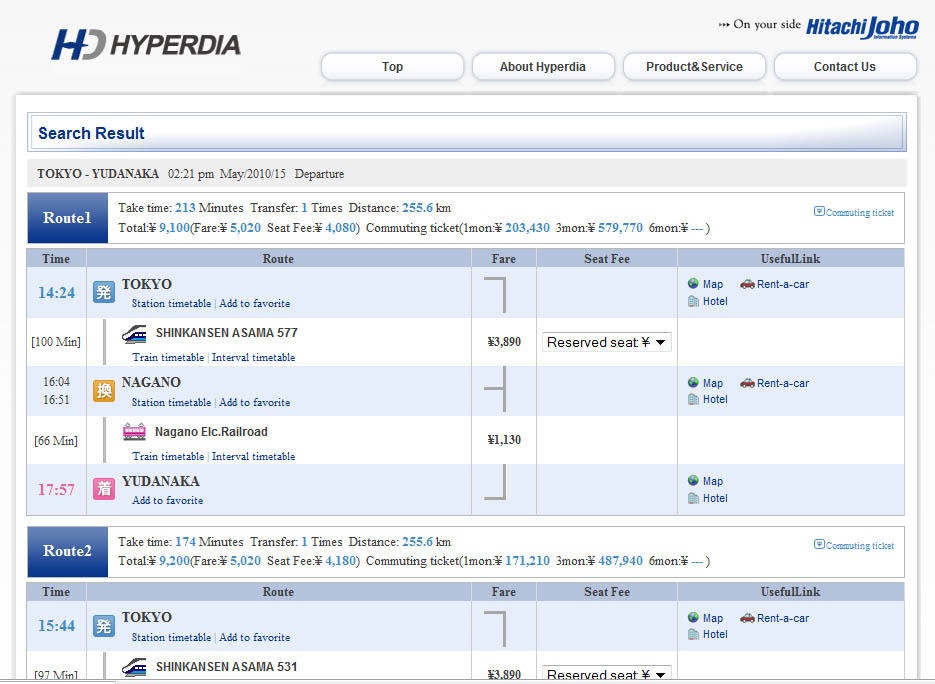Click the globe Map icon in the NAGANO row
The height and width of the screenshot is (684, 935).
point(693,383)
